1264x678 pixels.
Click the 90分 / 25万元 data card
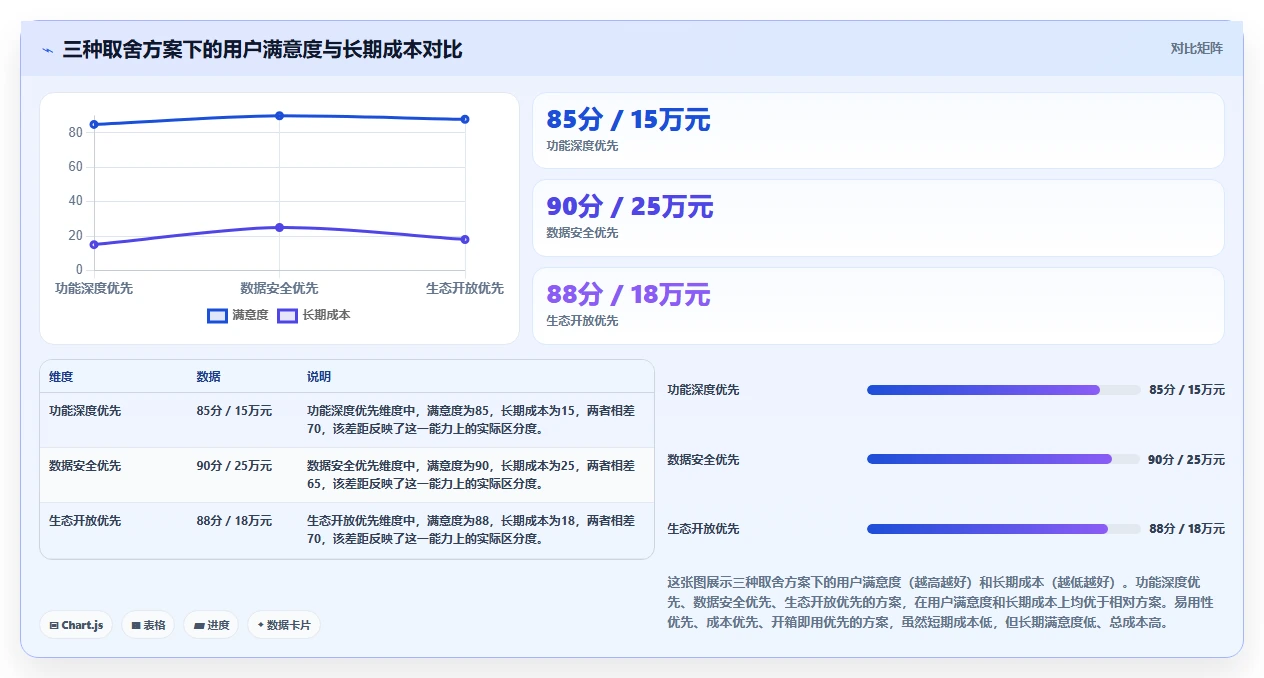[878, 218]
